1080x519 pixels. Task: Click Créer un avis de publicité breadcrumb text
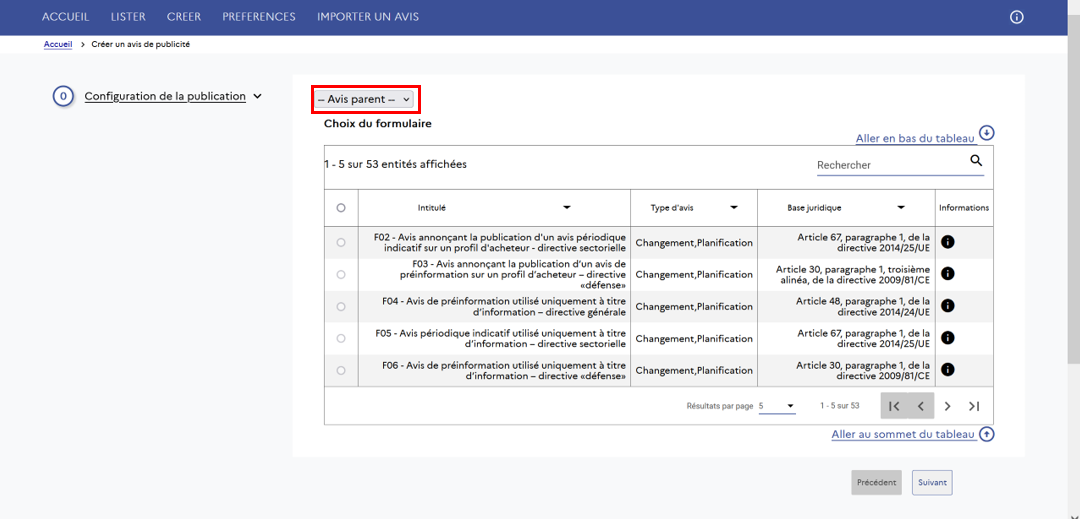click(141, 44)
